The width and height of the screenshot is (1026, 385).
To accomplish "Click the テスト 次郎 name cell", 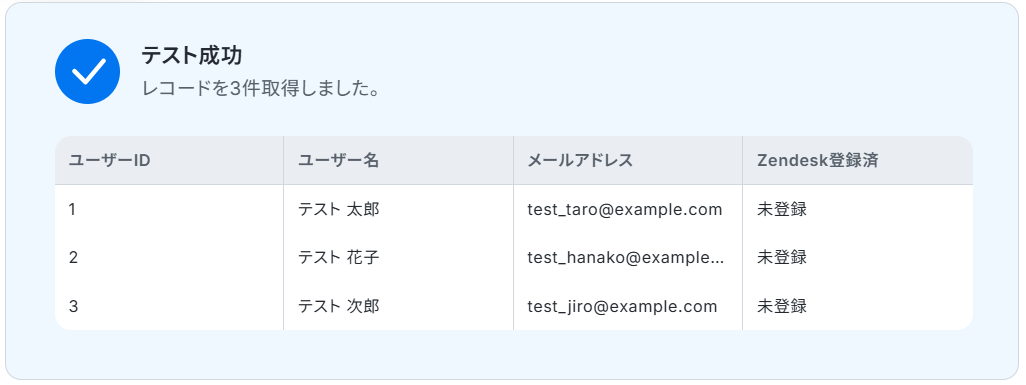I will click(398, 306).
